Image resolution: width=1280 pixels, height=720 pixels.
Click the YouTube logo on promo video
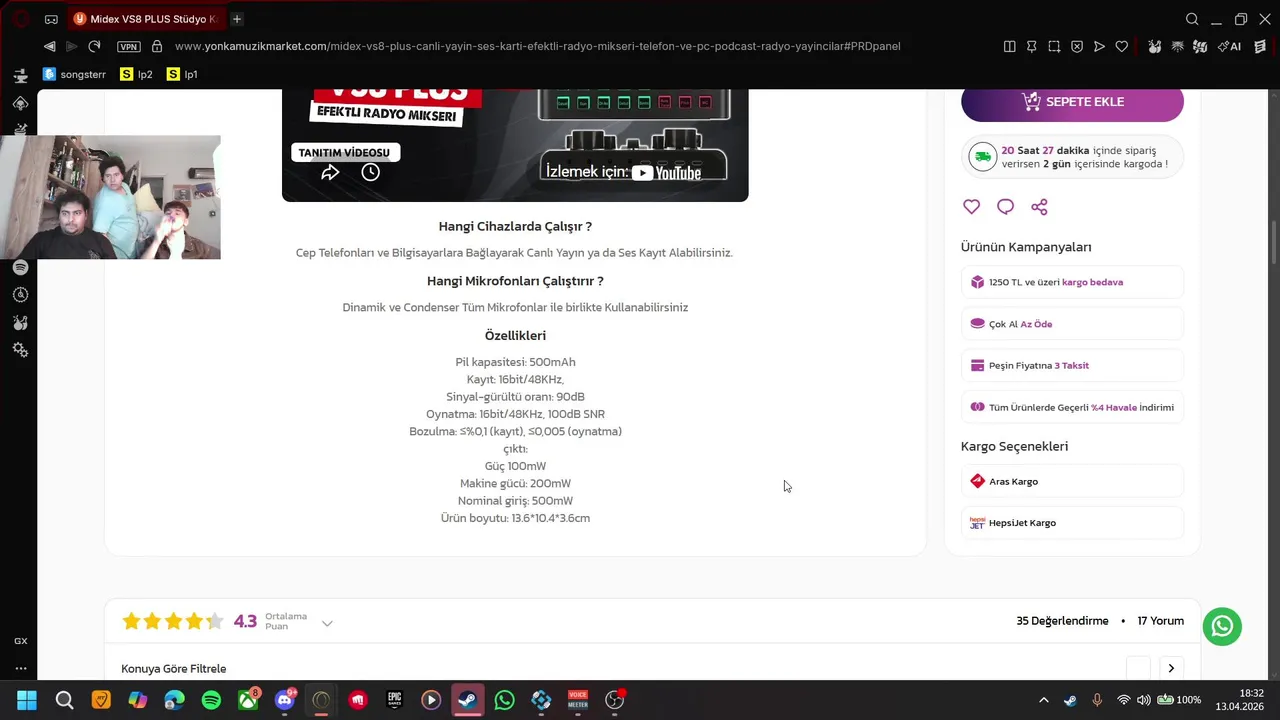coord(666,172)
